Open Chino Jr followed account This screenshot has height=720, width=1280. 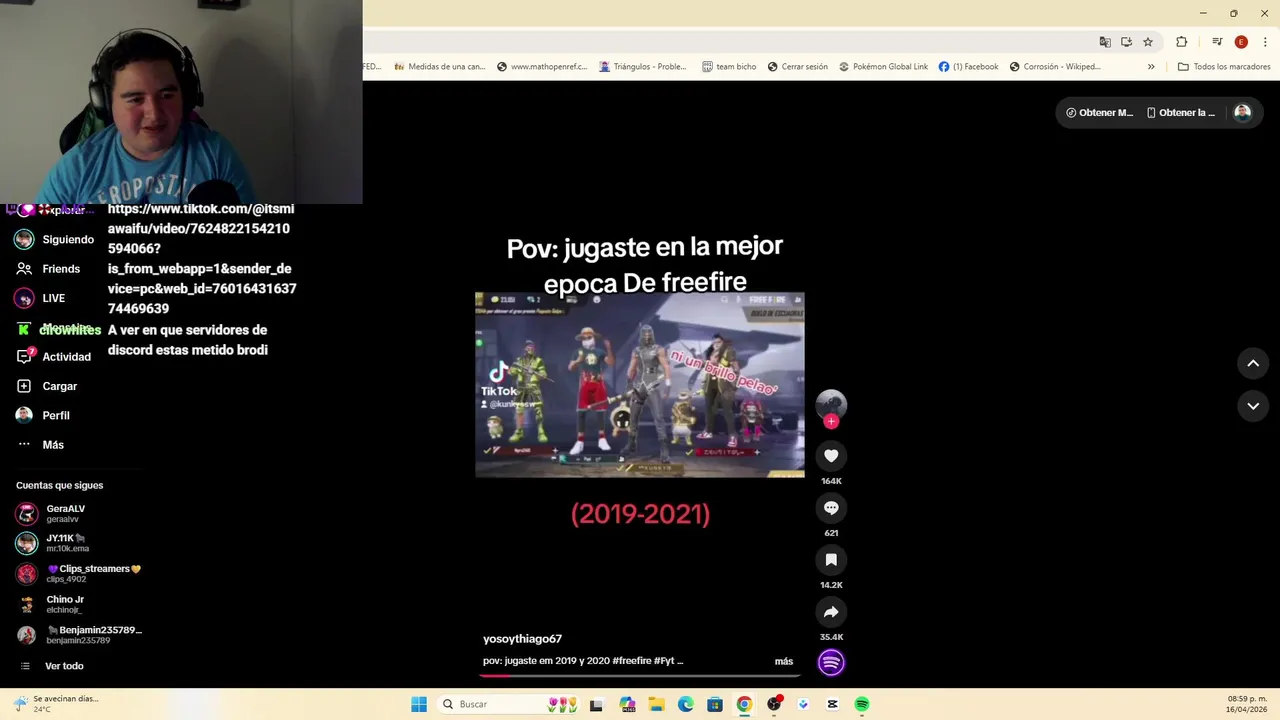click(x=51, y=604)
